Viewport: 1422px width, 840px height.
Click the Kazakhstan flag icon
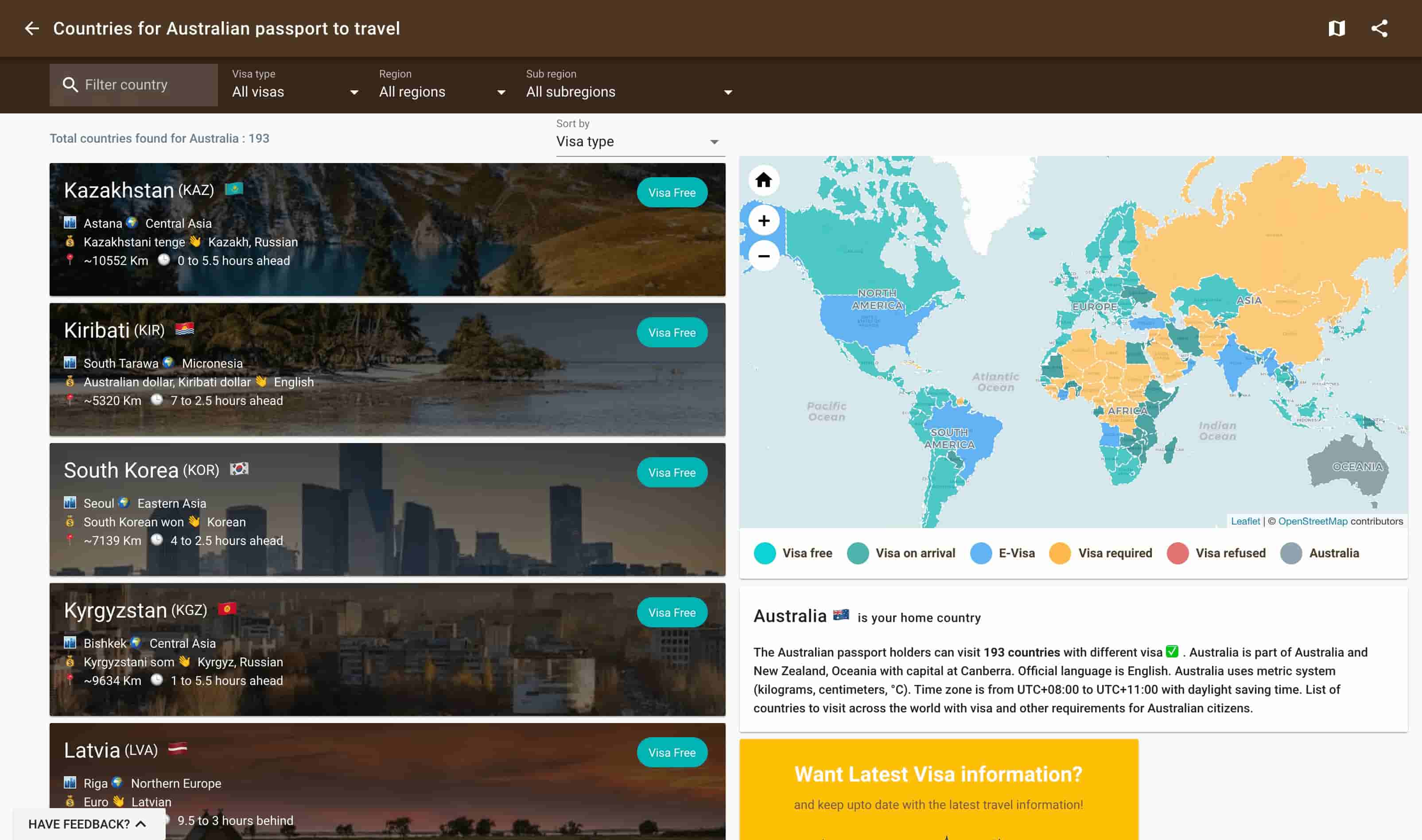coord(234,188)
